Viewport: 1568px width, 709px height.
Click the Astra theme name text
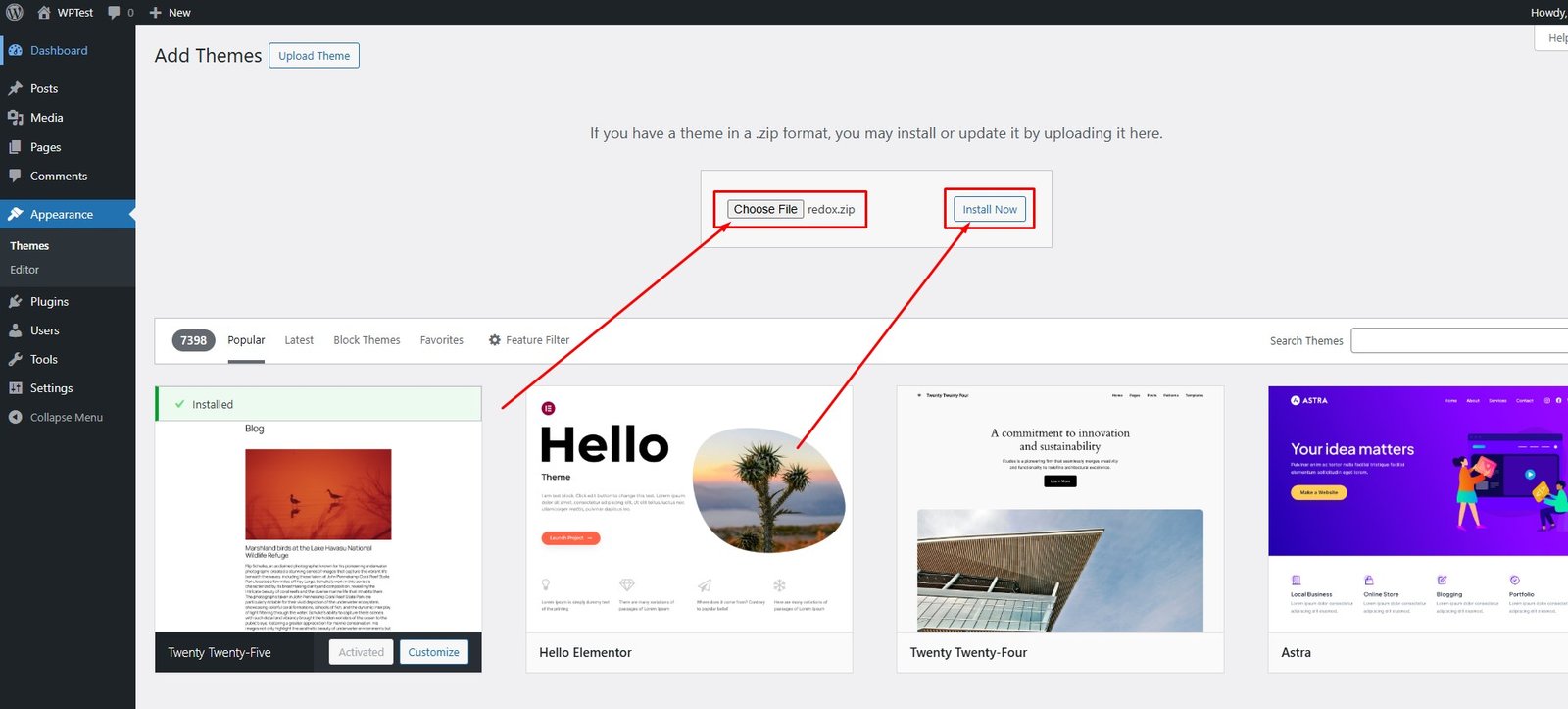click(x=1296, y=652)
